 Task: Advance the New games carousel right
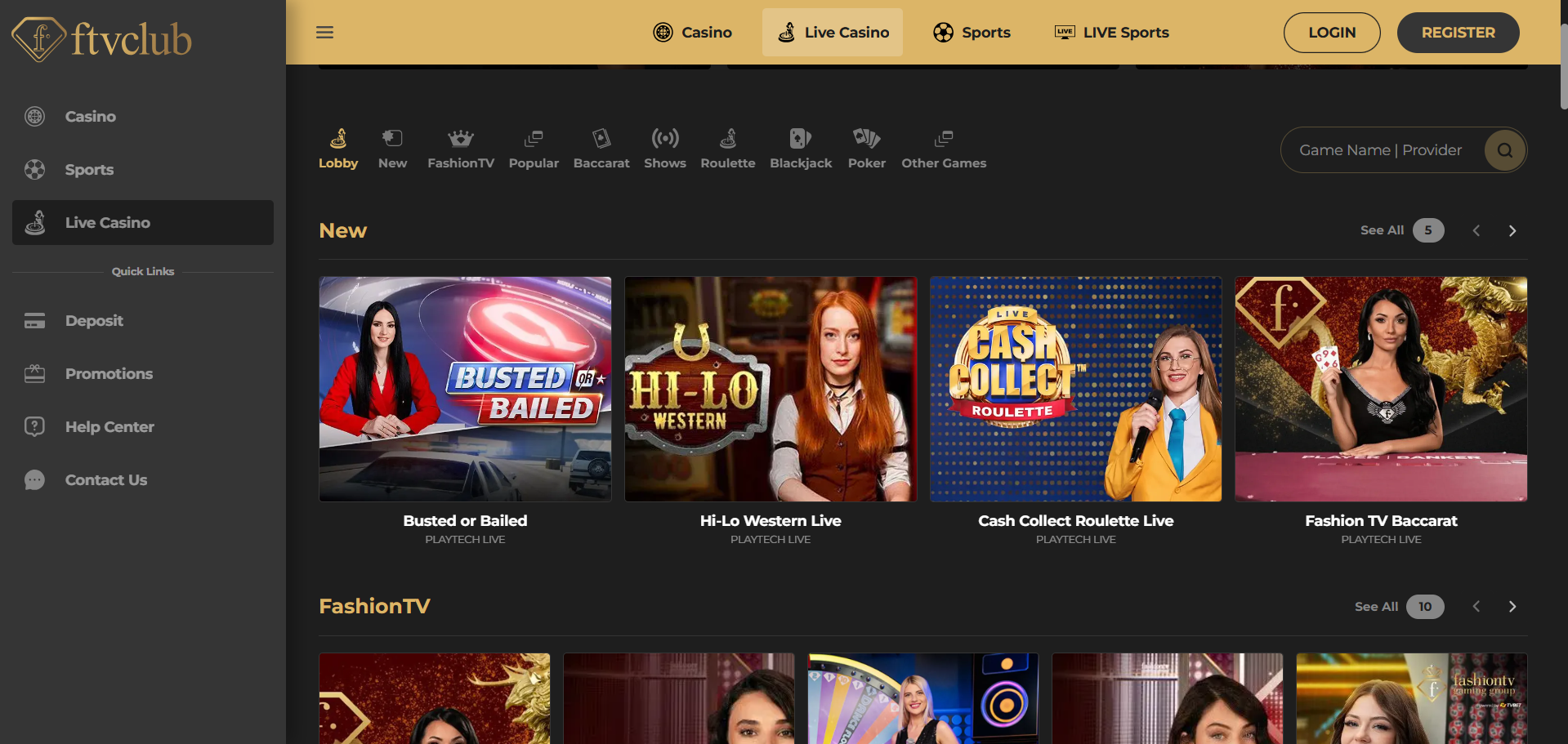click(1512, 230)
